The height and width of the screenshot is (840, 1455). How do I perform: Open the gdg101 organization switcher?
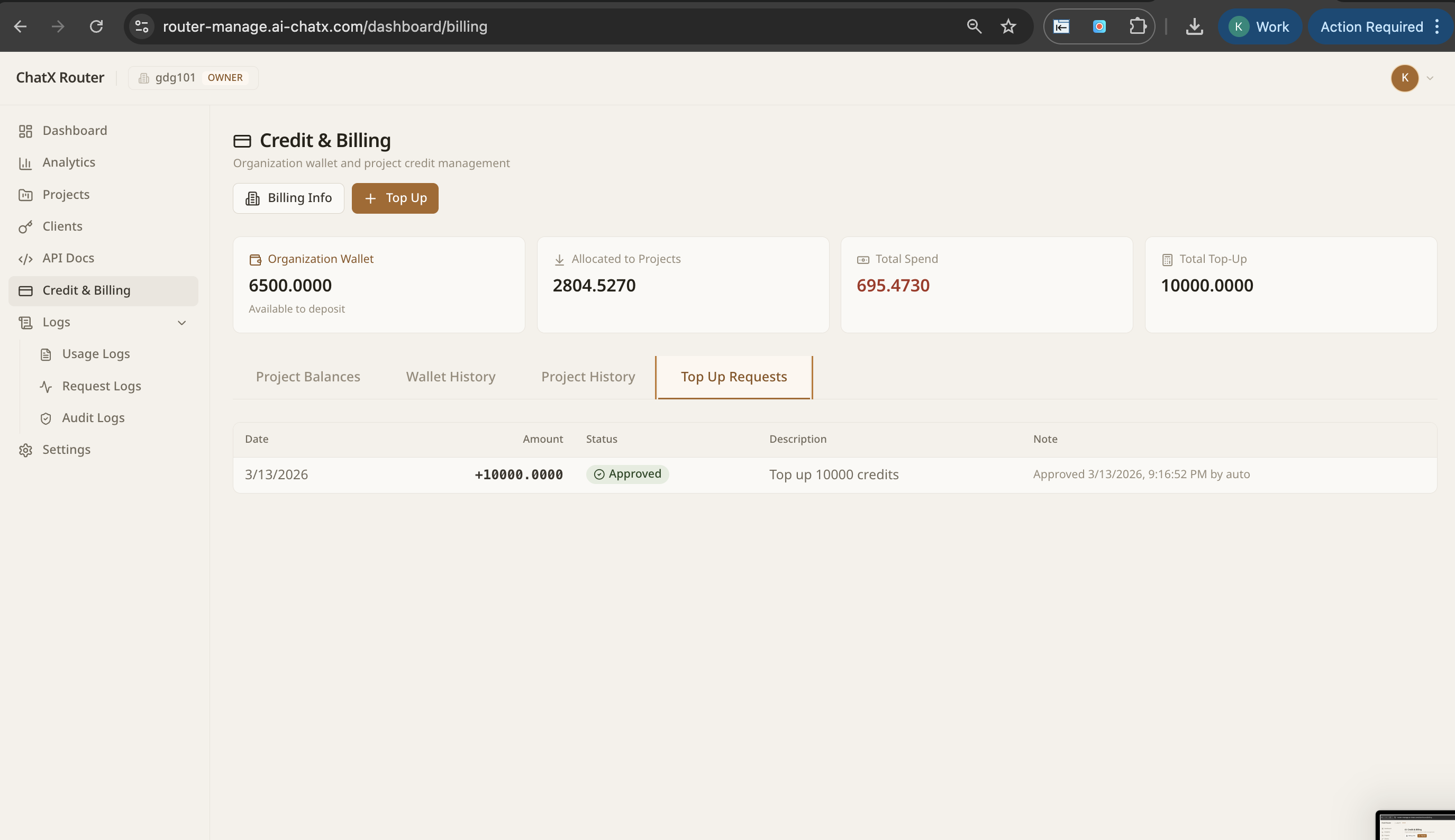[193, 78]
